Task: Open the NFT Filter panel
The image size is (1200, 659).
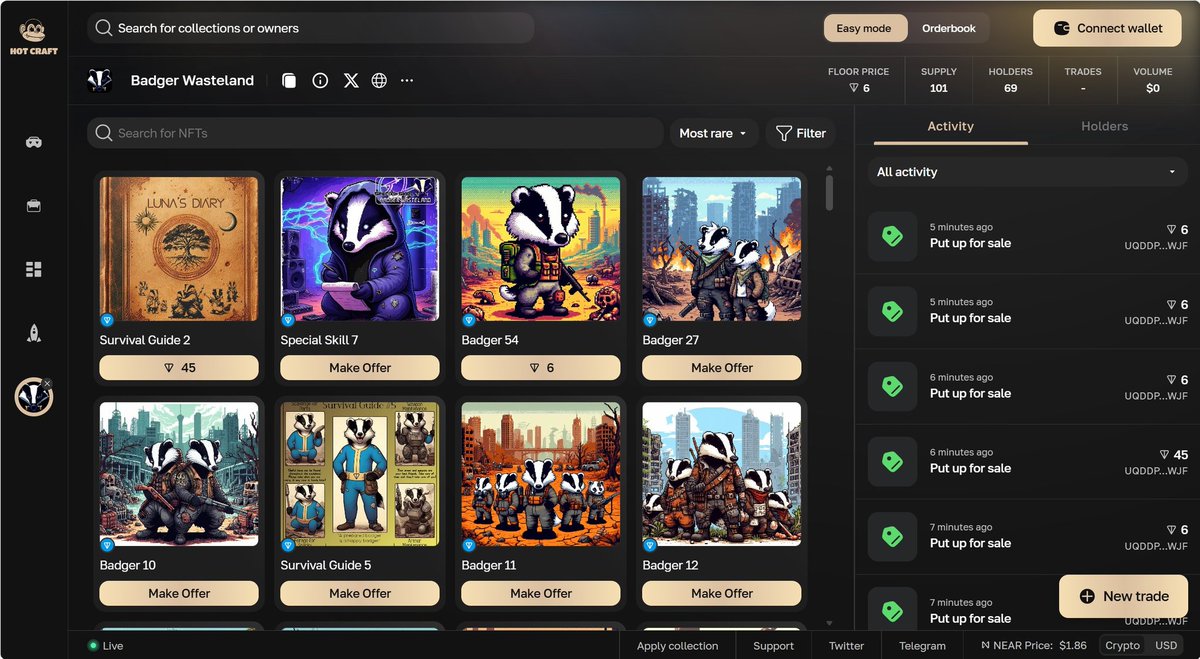Action: 801,133
